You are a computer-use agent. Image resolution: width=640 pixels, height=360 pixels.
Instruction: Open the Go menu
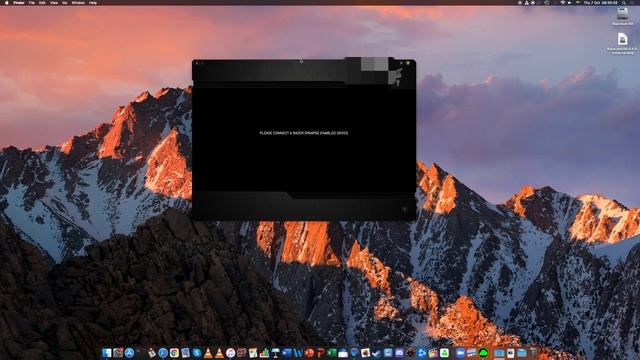(65, 2)
